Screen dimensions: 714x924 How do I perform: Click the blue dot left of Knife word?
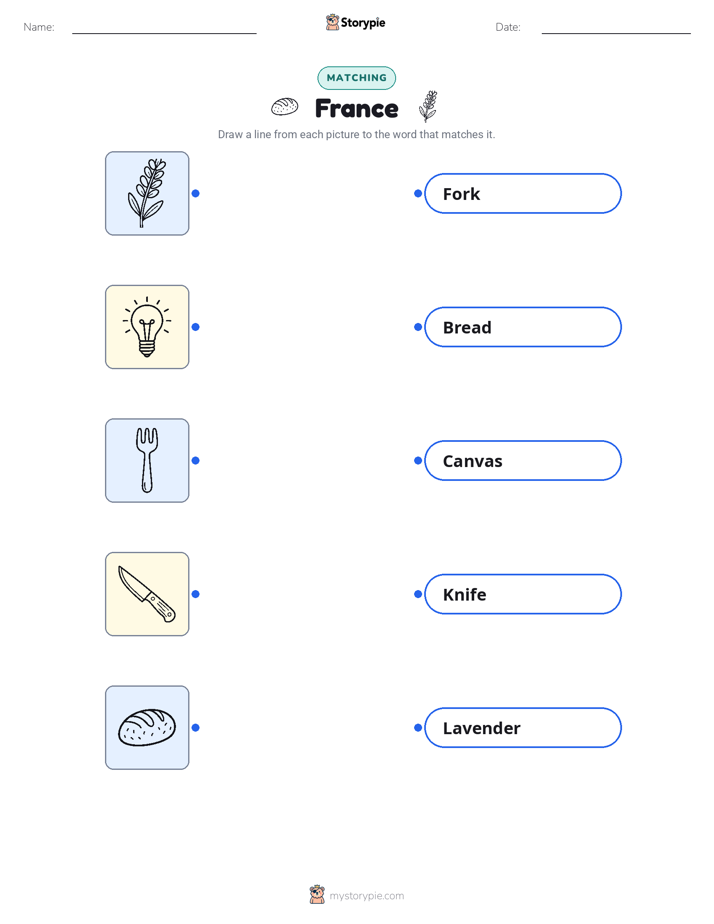pos(418,594)
